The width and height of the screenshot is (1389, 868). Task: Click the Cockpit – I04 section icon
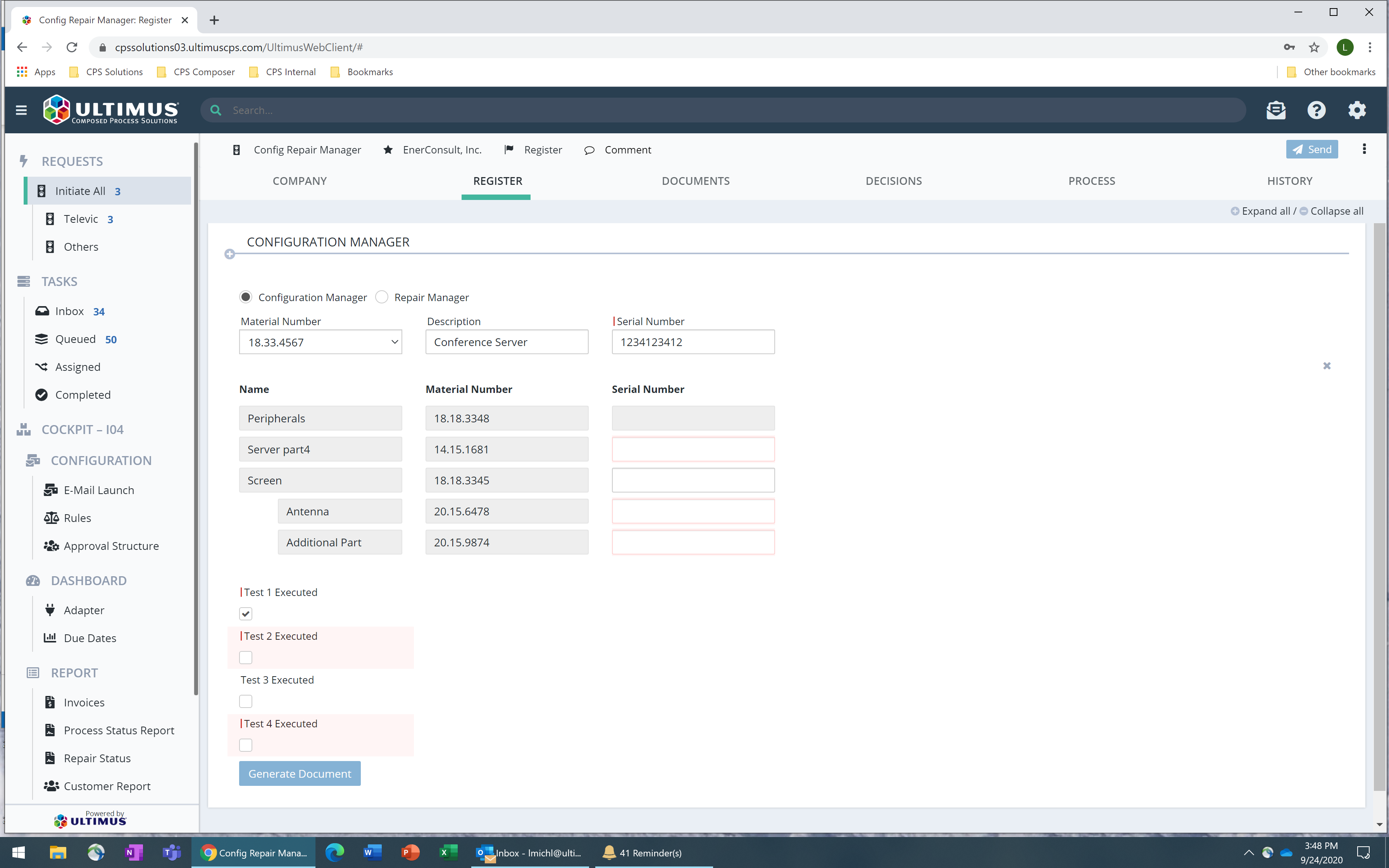pos(24,429)
